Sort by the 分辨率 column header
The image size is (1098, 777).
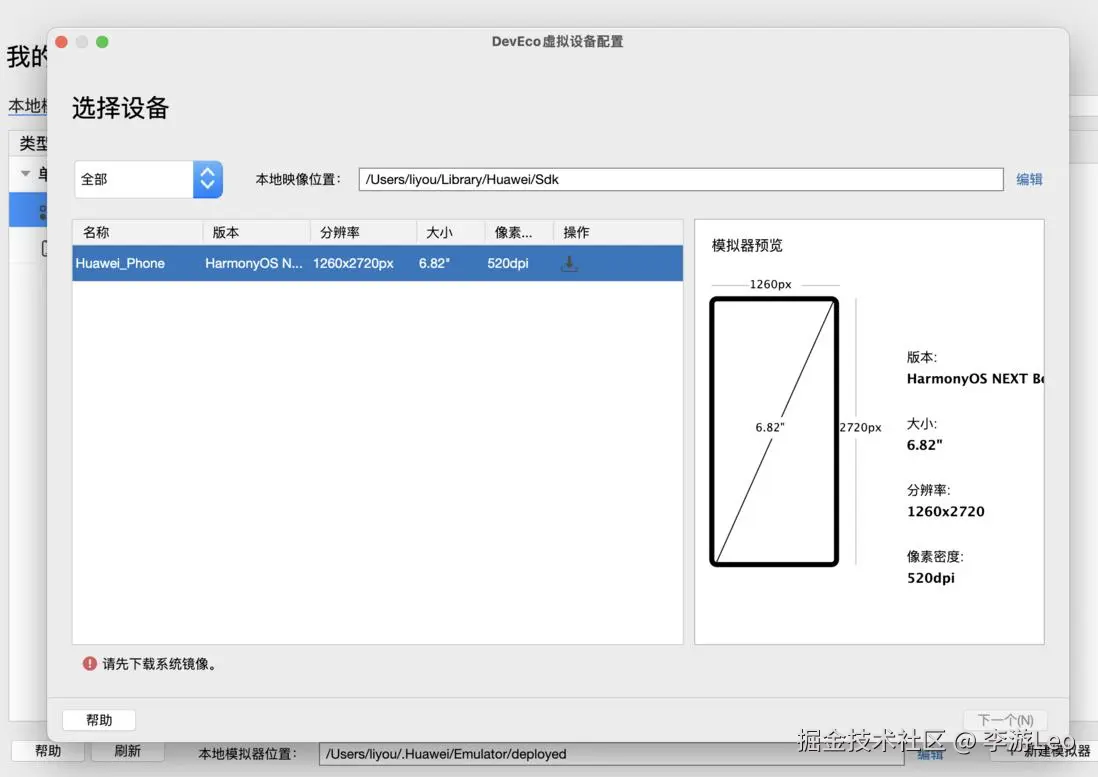coord(363,232)
